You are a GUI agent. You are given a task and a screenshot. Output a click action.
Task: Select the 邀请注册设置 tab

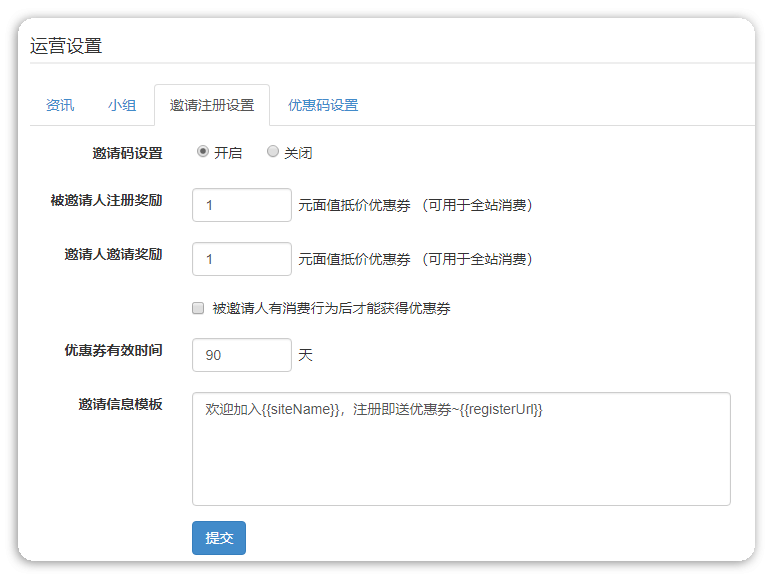pos(212,105)
